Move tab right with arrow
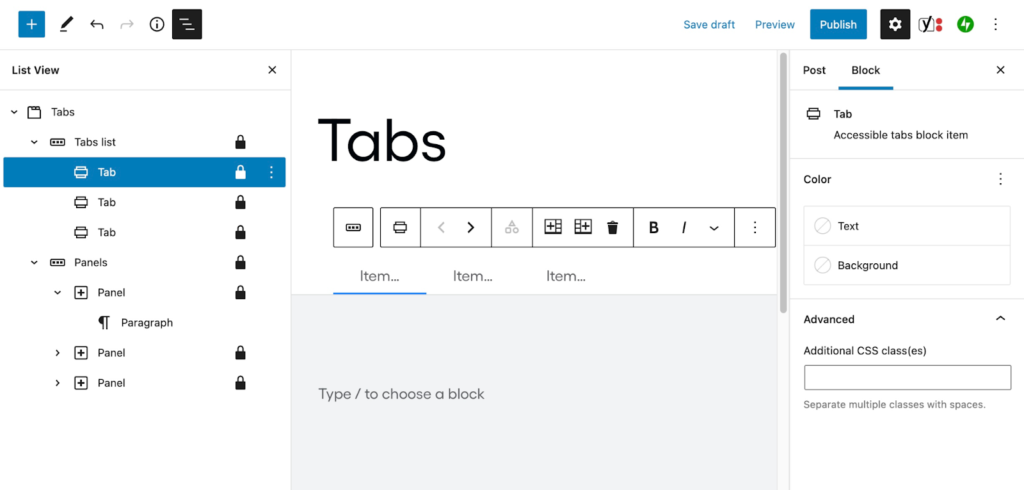 point(470,227)
